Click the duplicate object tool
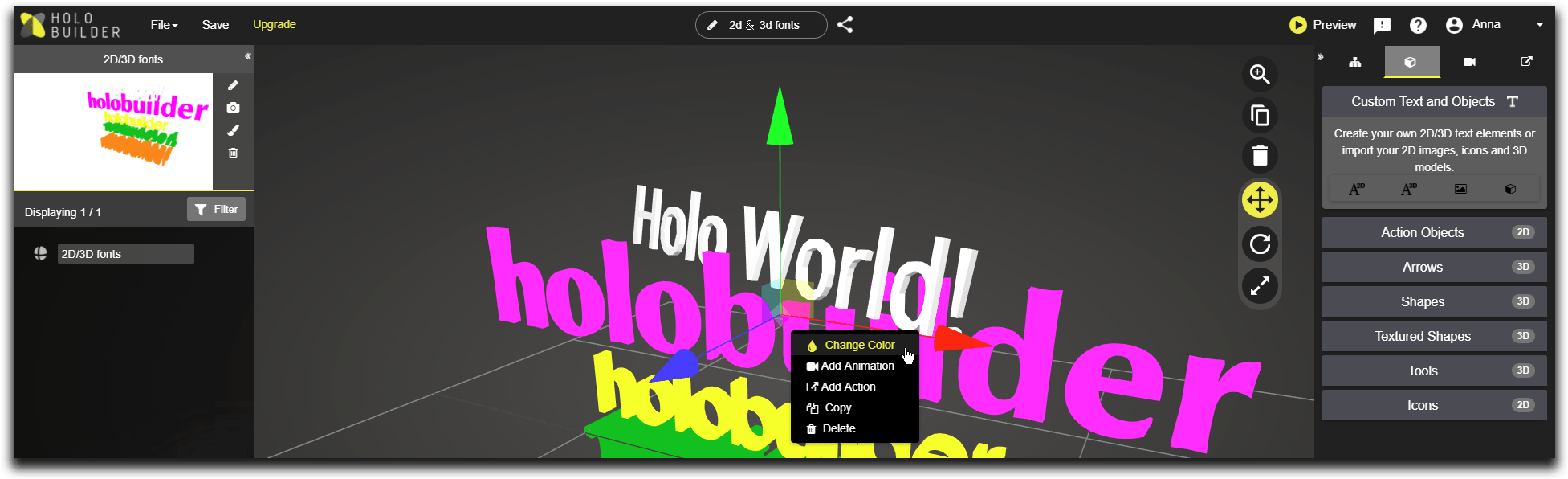 tap(1260, 116)
